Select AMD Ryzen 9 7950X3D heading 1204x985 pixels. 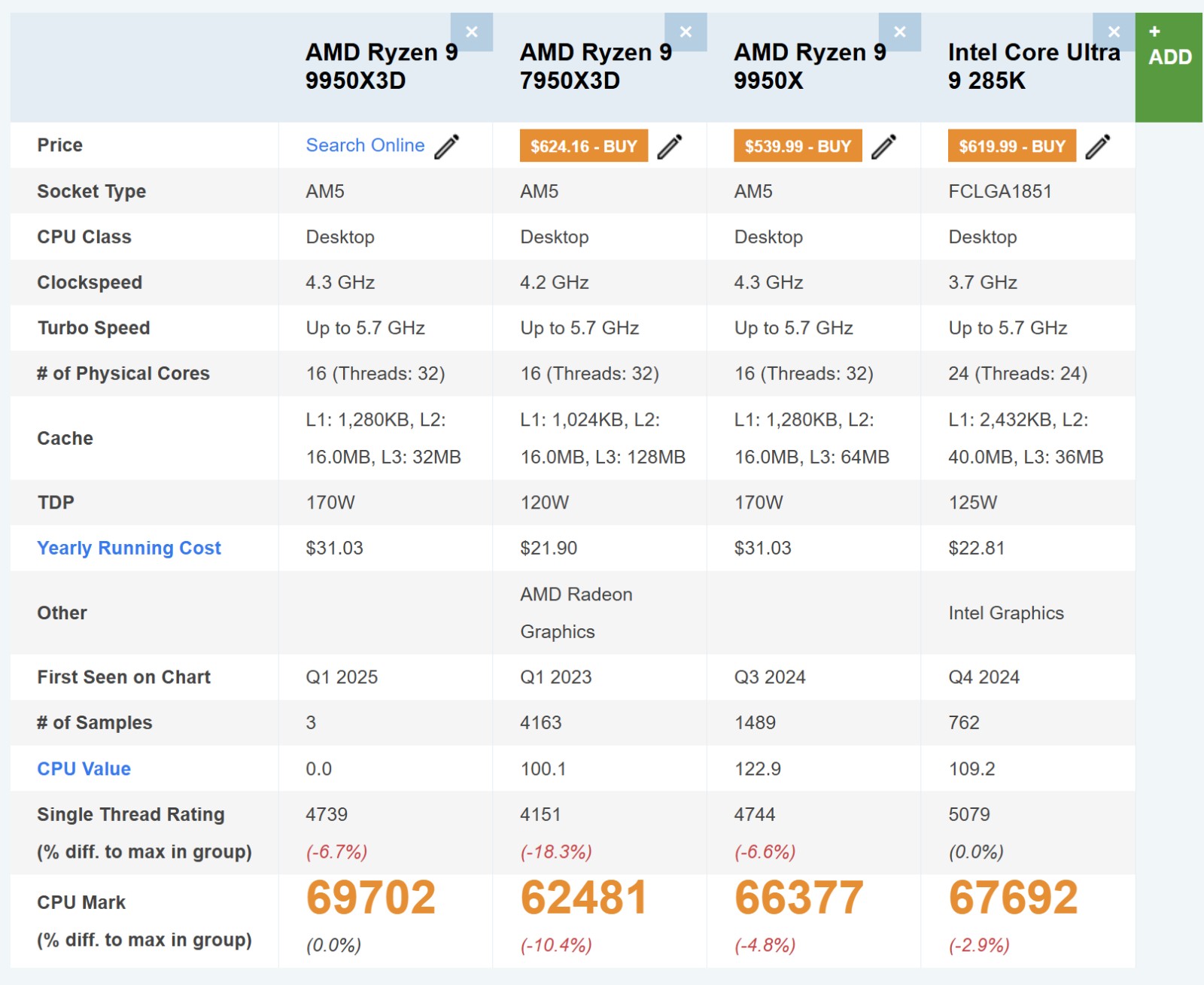pyautogui.click(x=596, y=66)
